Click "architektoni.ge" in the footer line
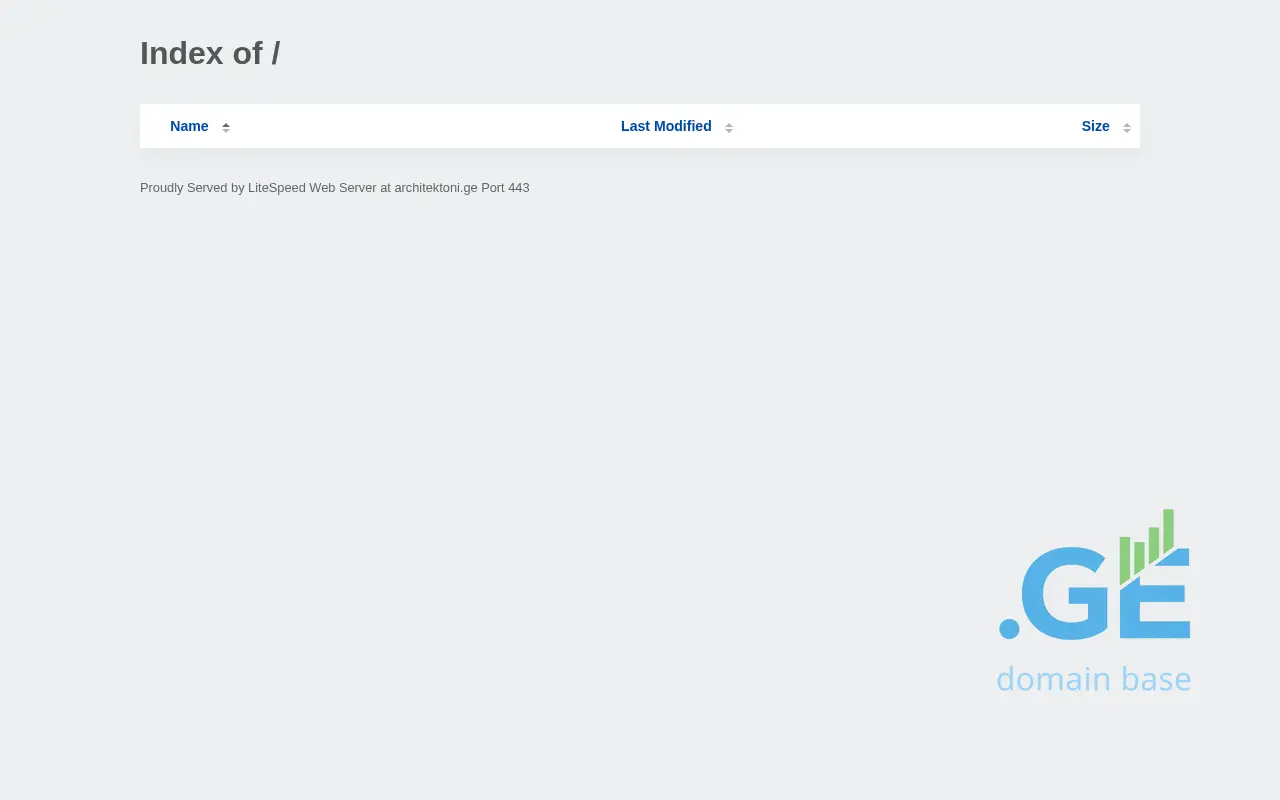The width and height of the screenshot is (1280, 800). click(x=435, y=187)
